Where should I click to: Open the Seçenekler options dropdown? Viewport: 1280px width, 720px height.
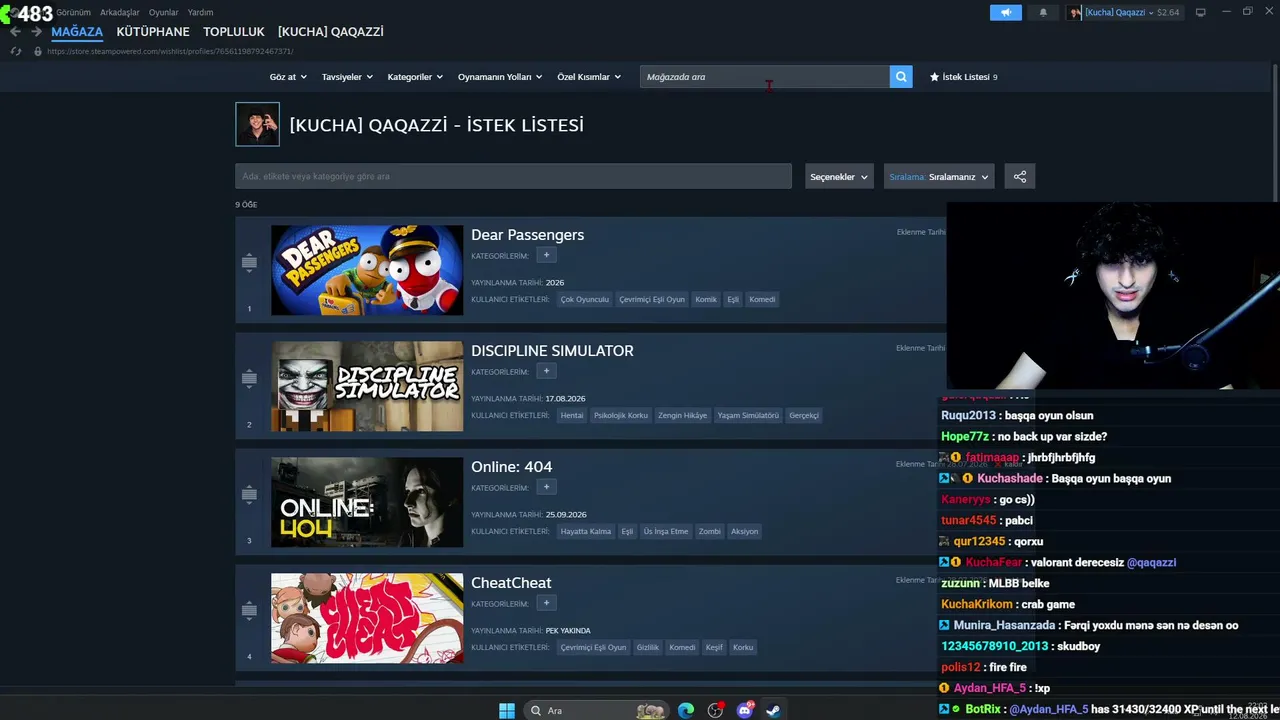[x=839, y=177]
